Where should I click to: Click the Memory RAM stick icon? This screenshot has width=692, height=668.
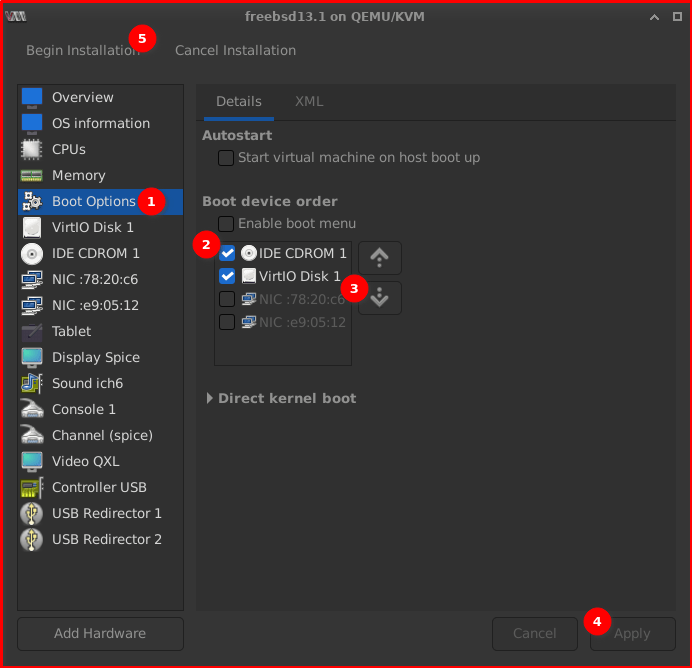pyautogui.click(x=32, y=176)
